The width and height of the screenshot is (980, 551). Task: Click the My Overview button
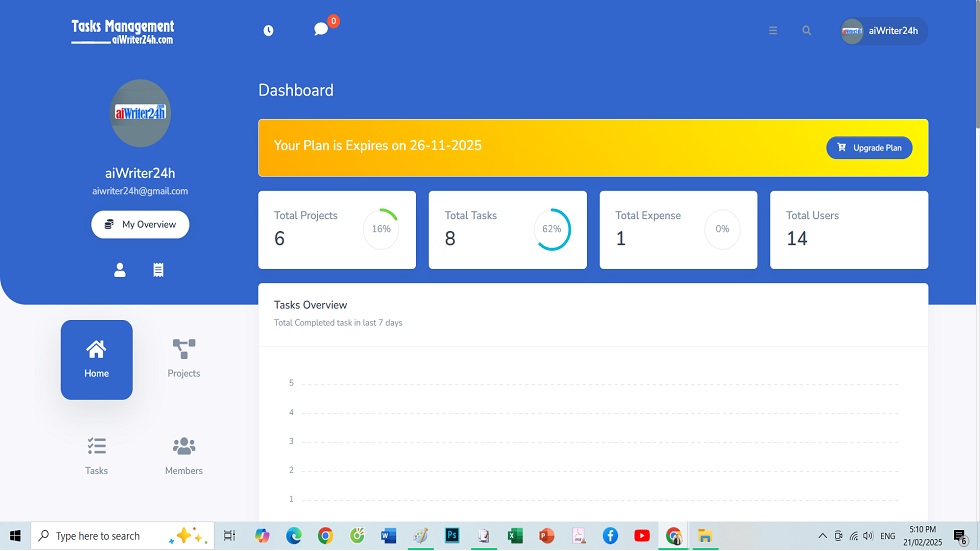[x=140, y=225]
